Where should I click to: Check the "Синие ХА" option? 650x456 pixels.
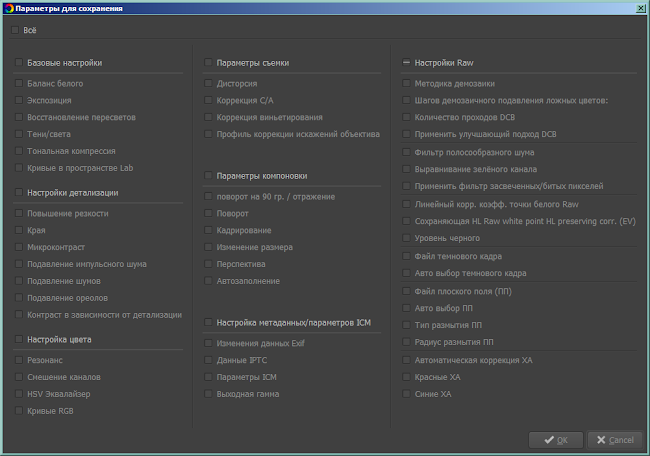click(x=406, y=394)
